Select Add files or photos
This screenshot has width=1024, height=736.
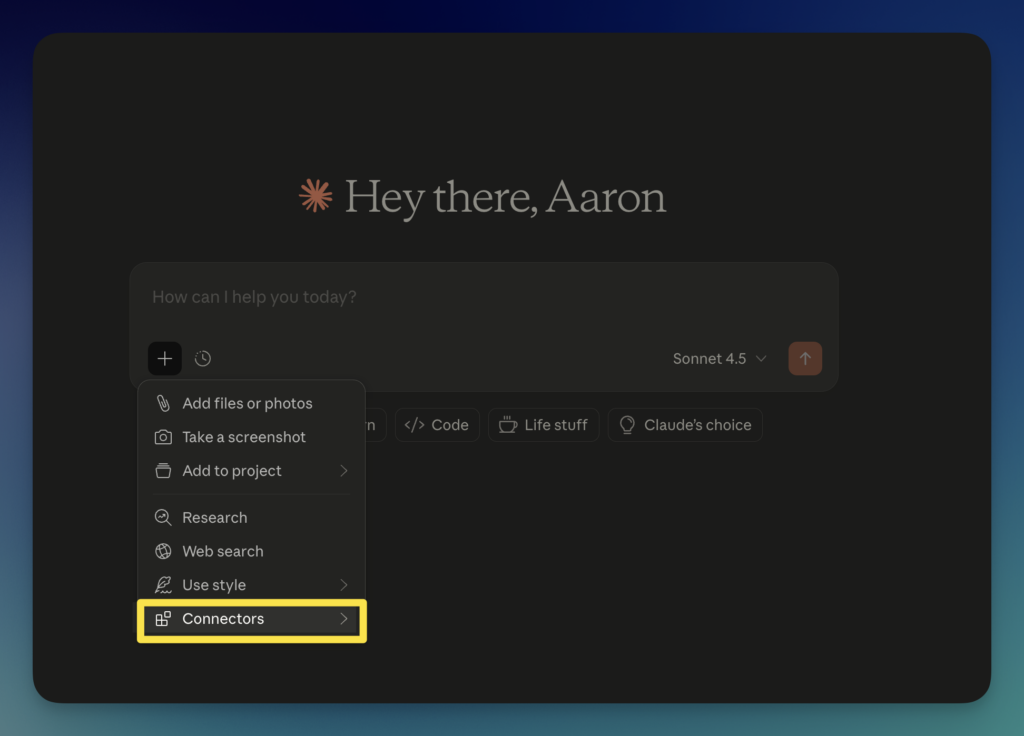[251, 404]
